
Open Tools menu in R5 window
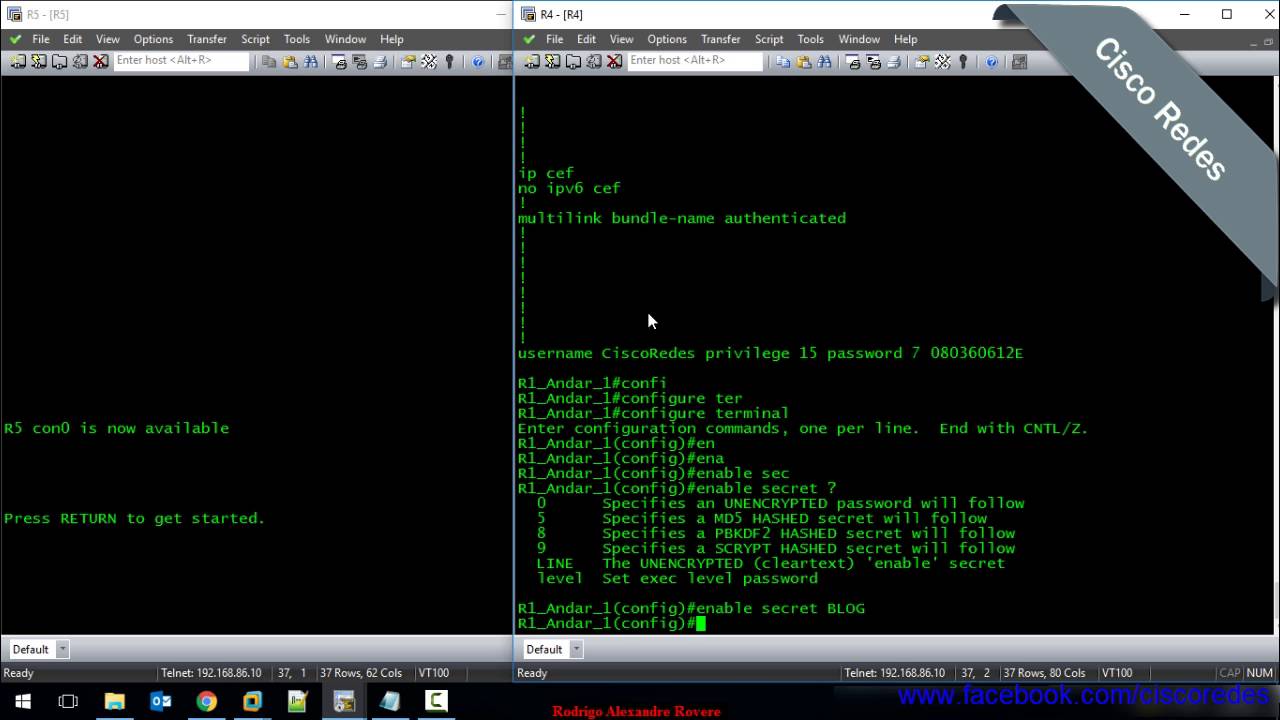coord(296,39)
